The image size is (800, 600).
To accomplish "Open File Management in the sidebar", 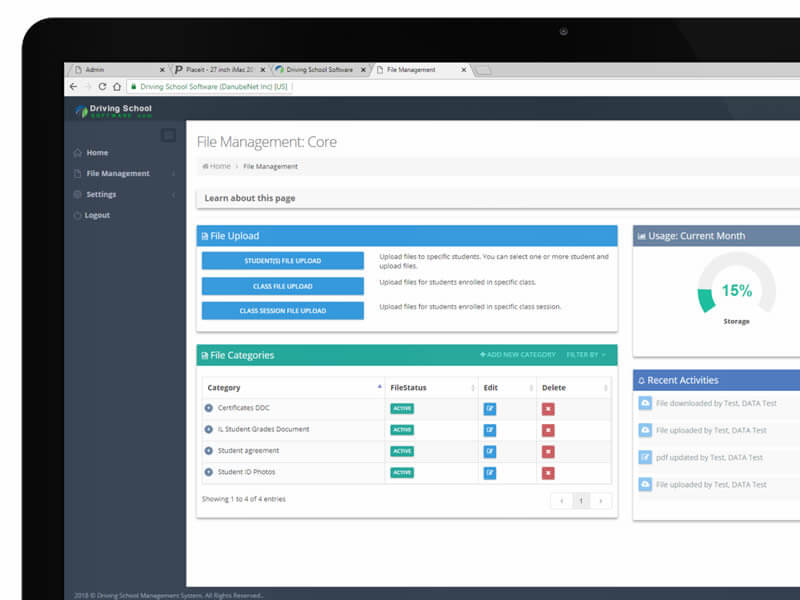I will 118,173.
